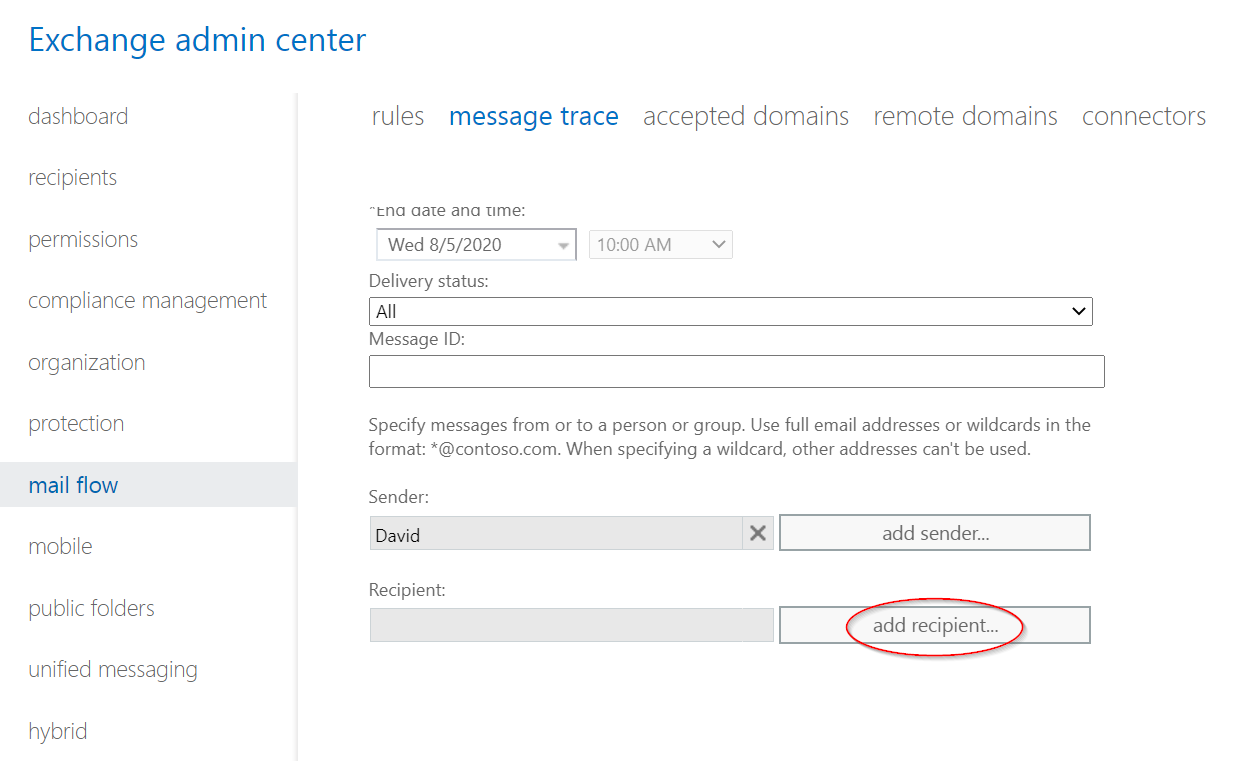Image resolution: width=1244 pixels, height=761 pixels.
Task: Go to compliance management
Action: point(147,301)
